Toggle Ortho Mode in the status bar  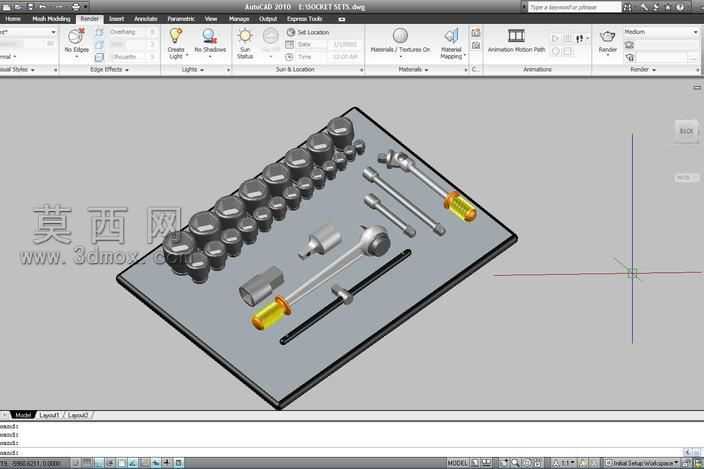click(99, 463)
